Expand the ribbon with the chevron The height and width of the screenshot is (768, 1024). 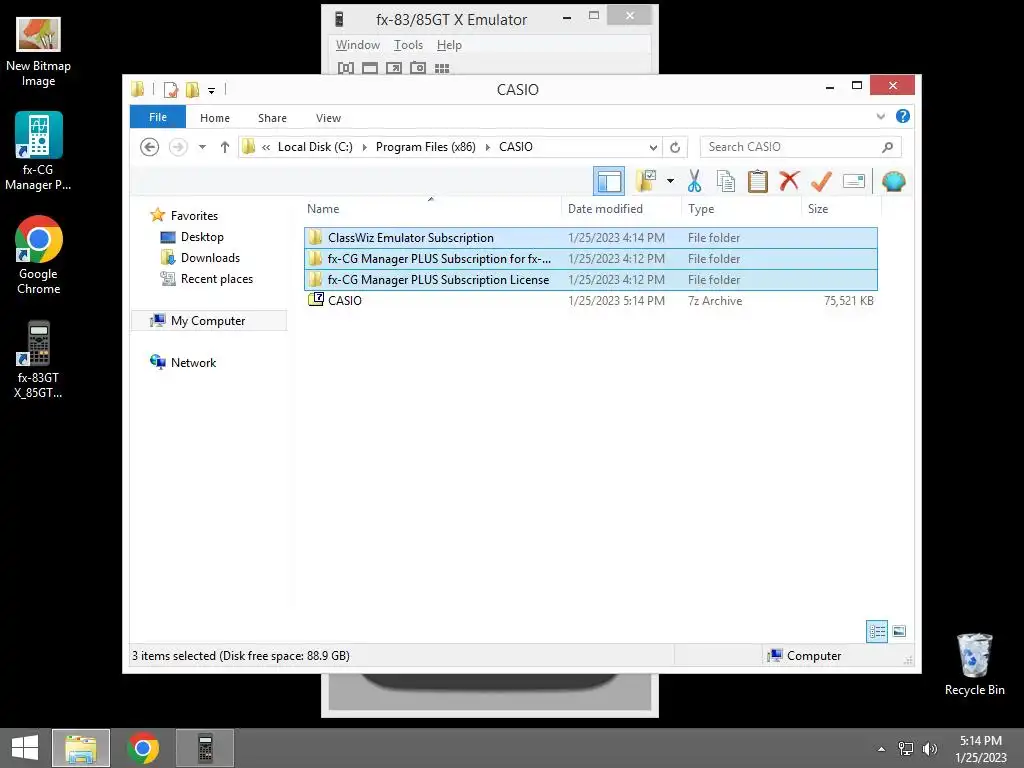pos(880,116)
